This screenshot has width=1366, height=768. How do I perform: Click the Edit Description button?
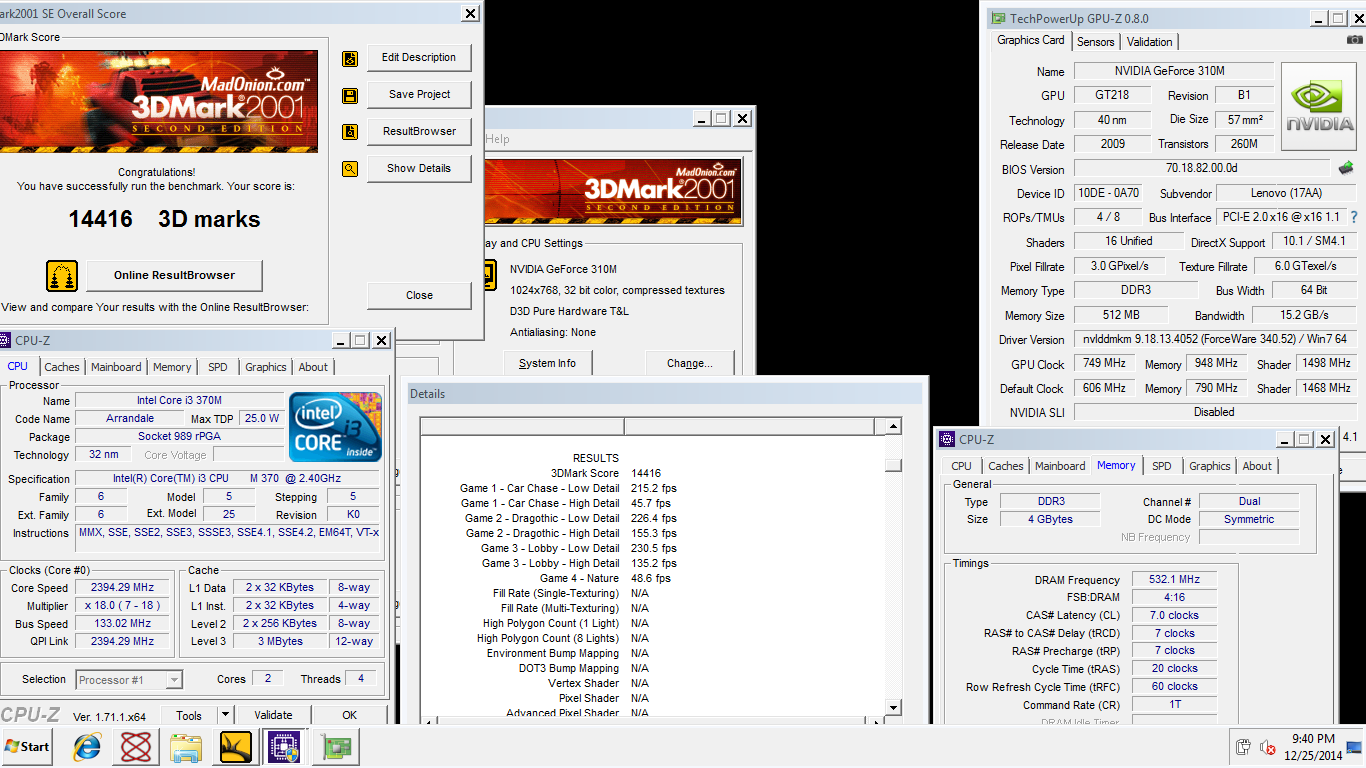[419, 58]
